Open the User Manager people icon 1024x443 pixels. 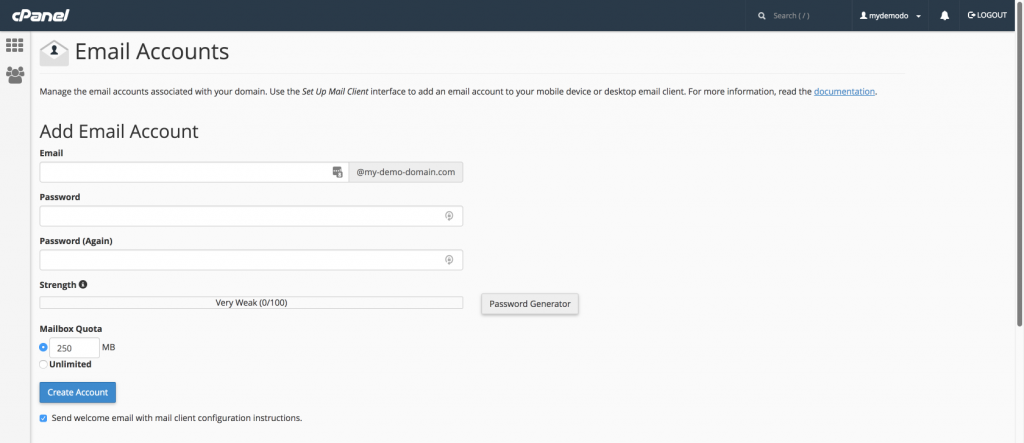click(15, 74)
